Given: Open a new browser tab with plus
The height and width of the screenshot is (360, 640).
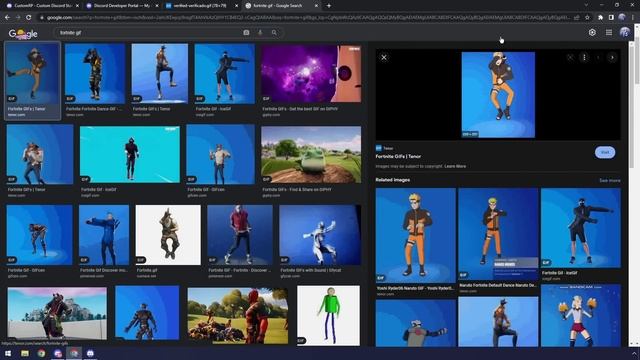Looking at the screenshot, I should pyautogui.click(x=329, y=6).
